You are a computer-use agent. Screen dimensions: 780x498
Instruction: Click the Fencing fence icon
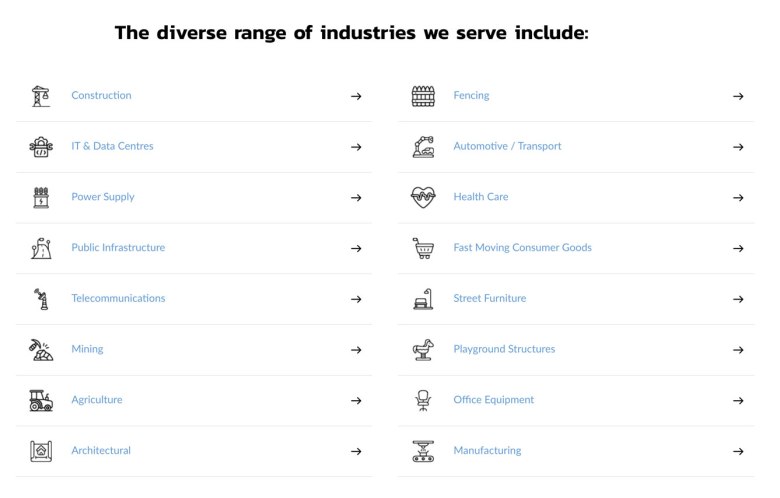coord(423,96)
